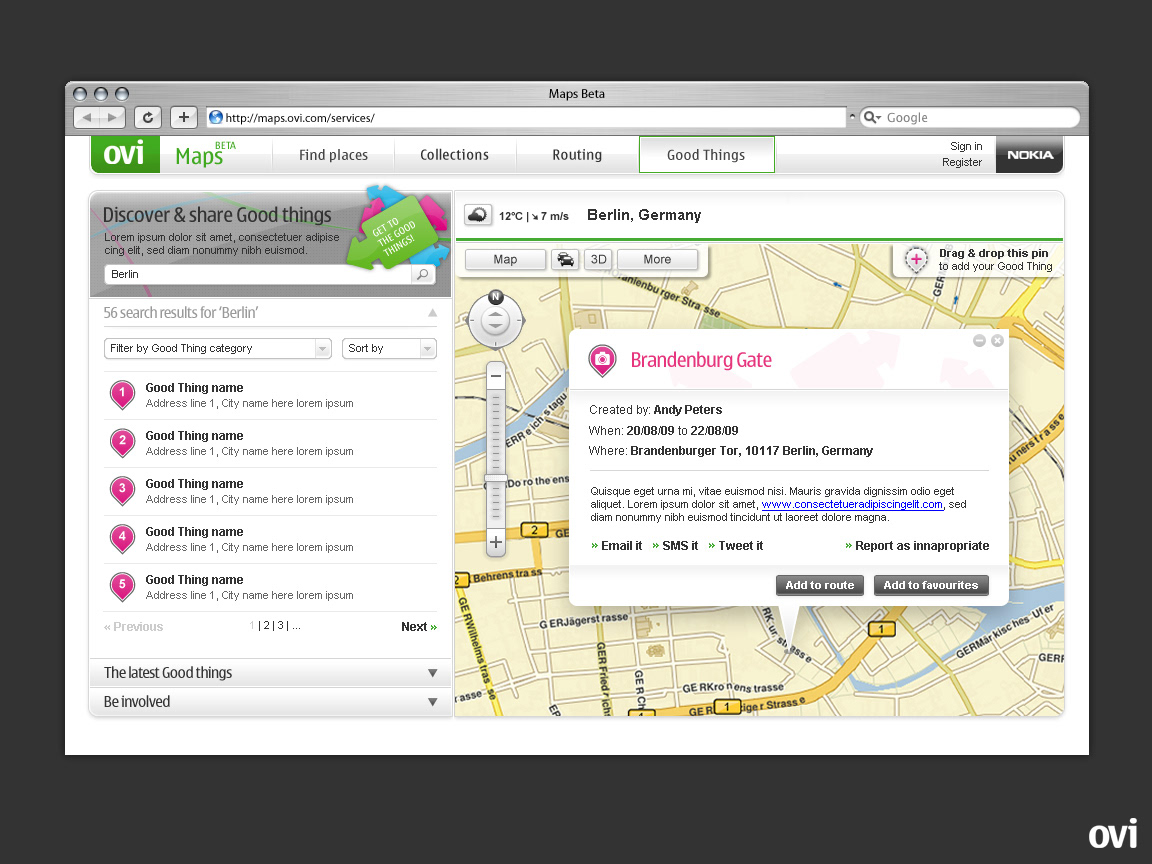Click the map zoom slider handle
This screenshot has width=1152, height=864.
tap(496, 480)
